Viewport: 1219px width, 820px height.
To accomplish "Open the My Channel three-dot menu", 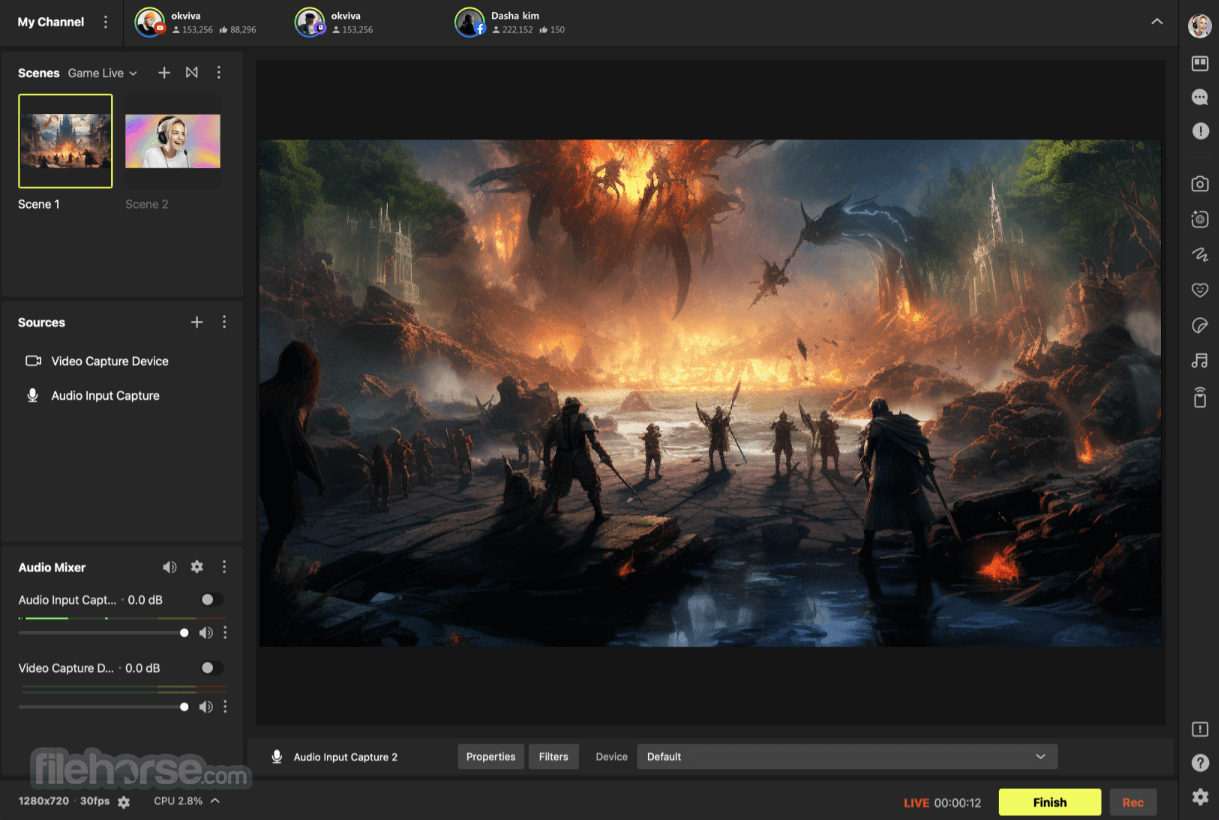I will click(106, 22).
